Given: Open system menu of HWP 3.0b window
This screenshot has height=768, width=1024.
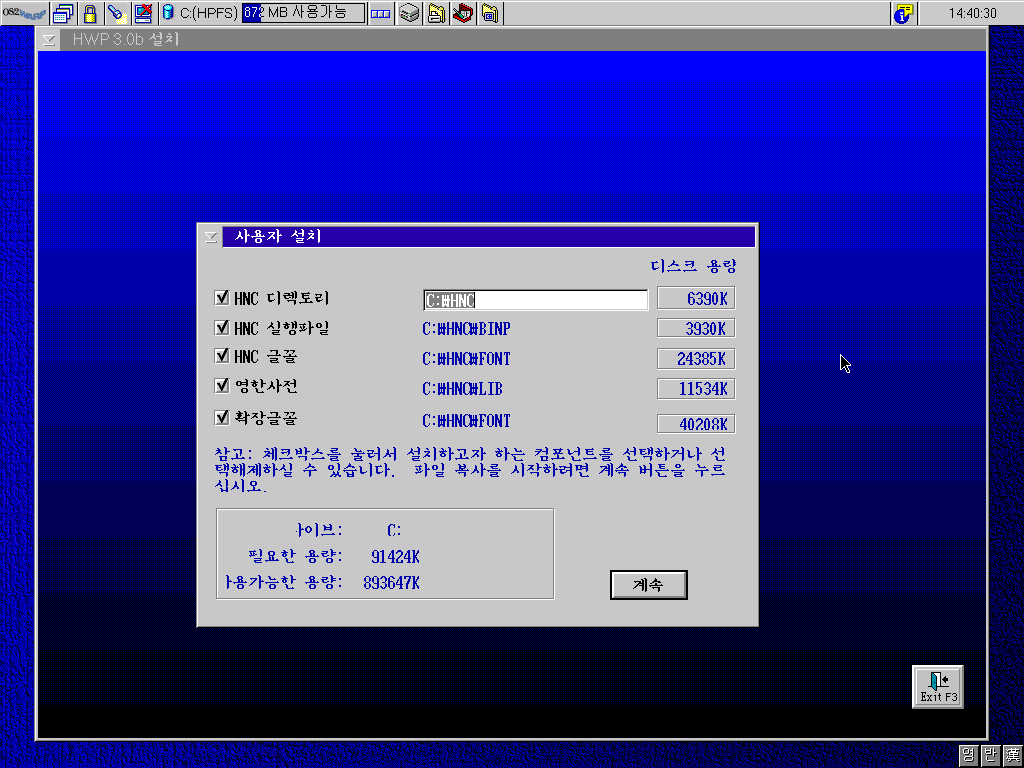Looking at the screenshot, I should click(x=48, y=40).
